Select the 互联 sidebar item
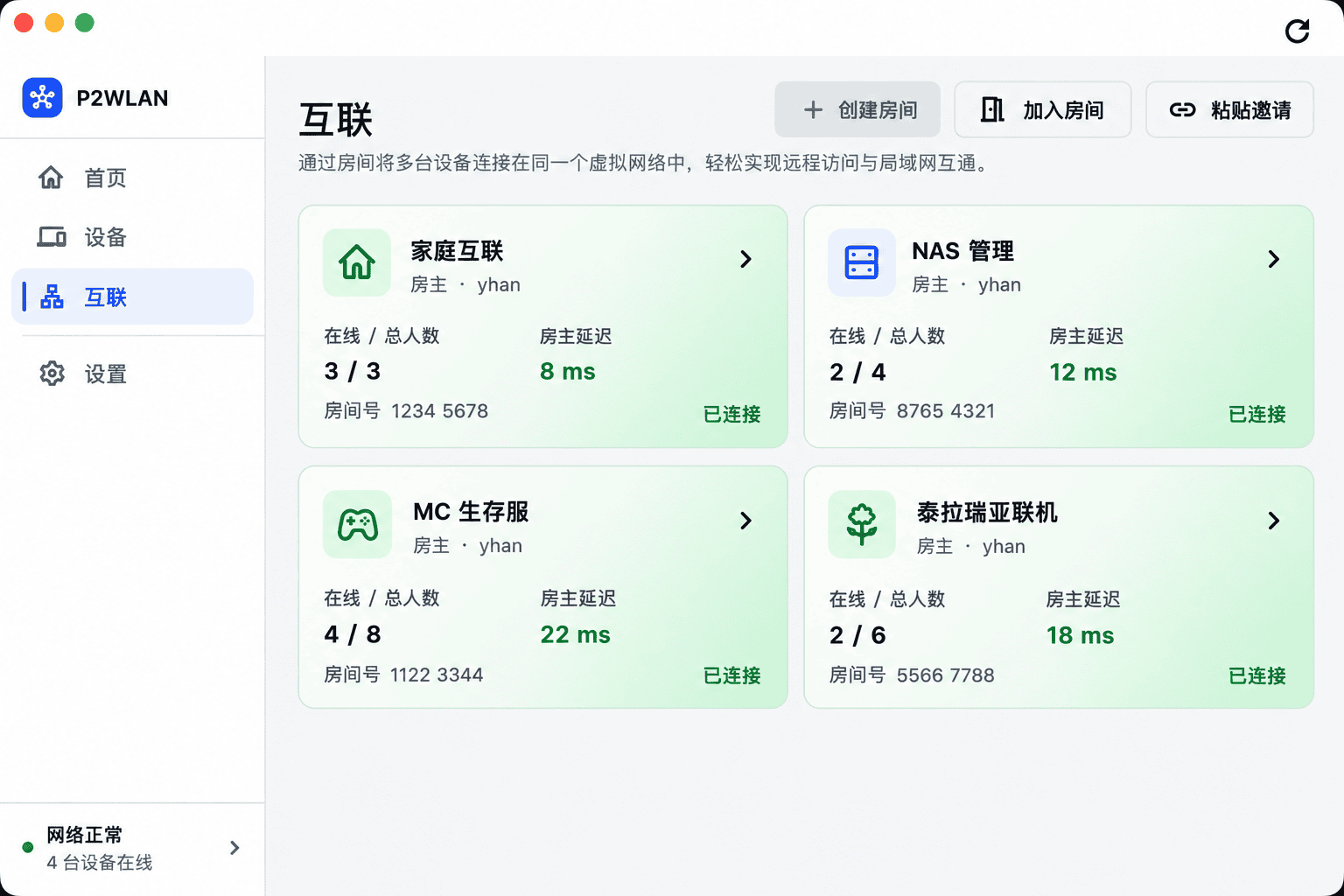Image resolution: width=1344 pixels, height=896 pixels. pyautogui.click(x=132, y=297)
